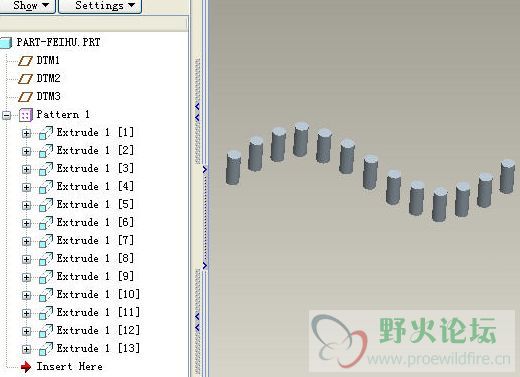Select the DTM2 datum plane icon

click(x=25, y=79)
